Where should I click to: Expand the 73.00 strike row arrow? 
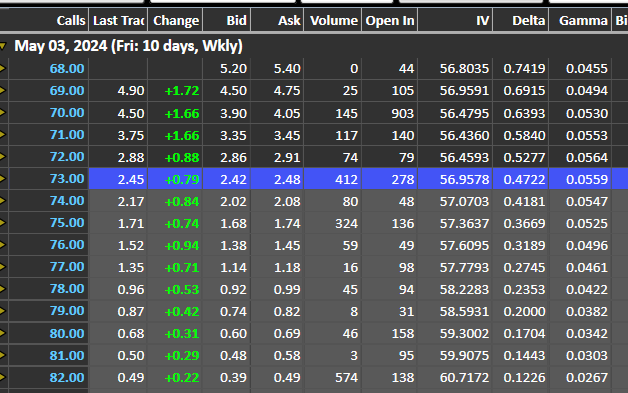[x=2, y=179]
